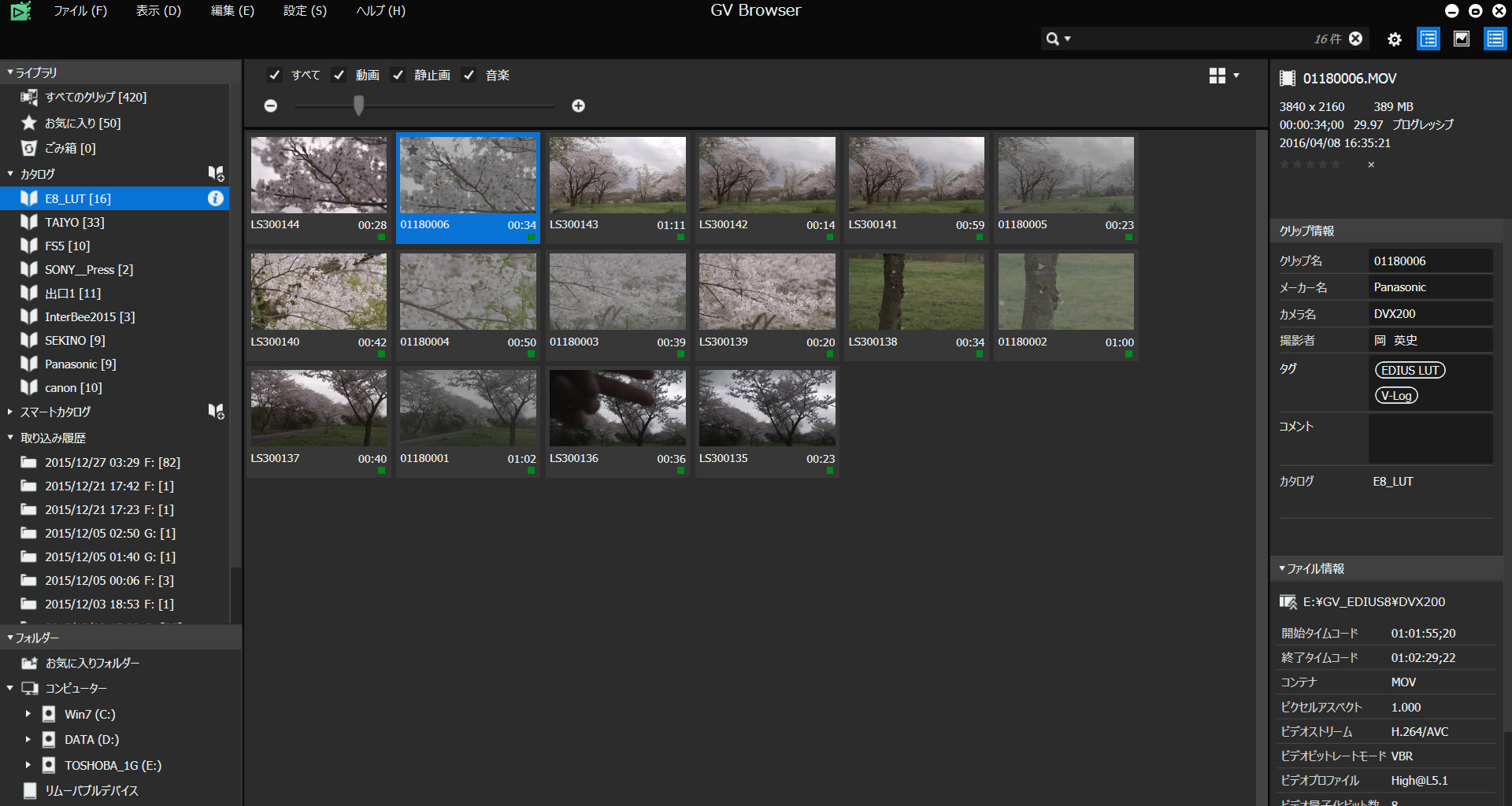This screenshot has height=806, width=1512.
Task: Click the EDIUS LUT tag
Action: [1409, 370]
